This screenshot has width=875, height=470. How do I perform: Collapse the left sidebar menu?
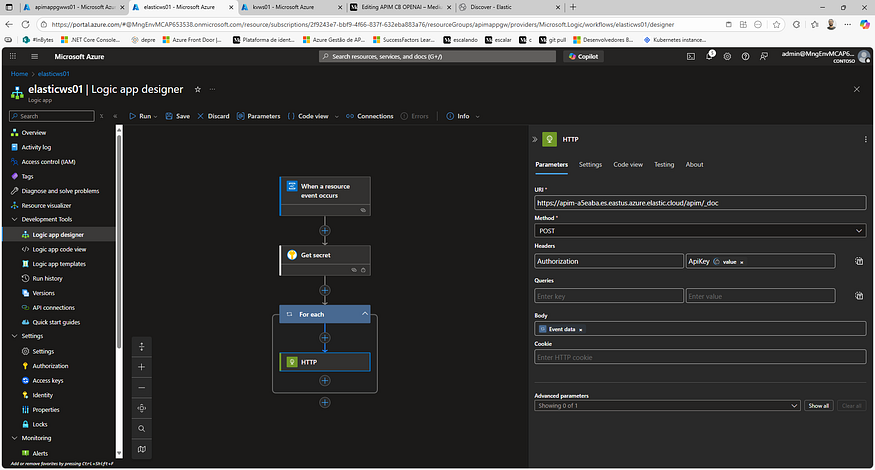click(x=116, y=116)
